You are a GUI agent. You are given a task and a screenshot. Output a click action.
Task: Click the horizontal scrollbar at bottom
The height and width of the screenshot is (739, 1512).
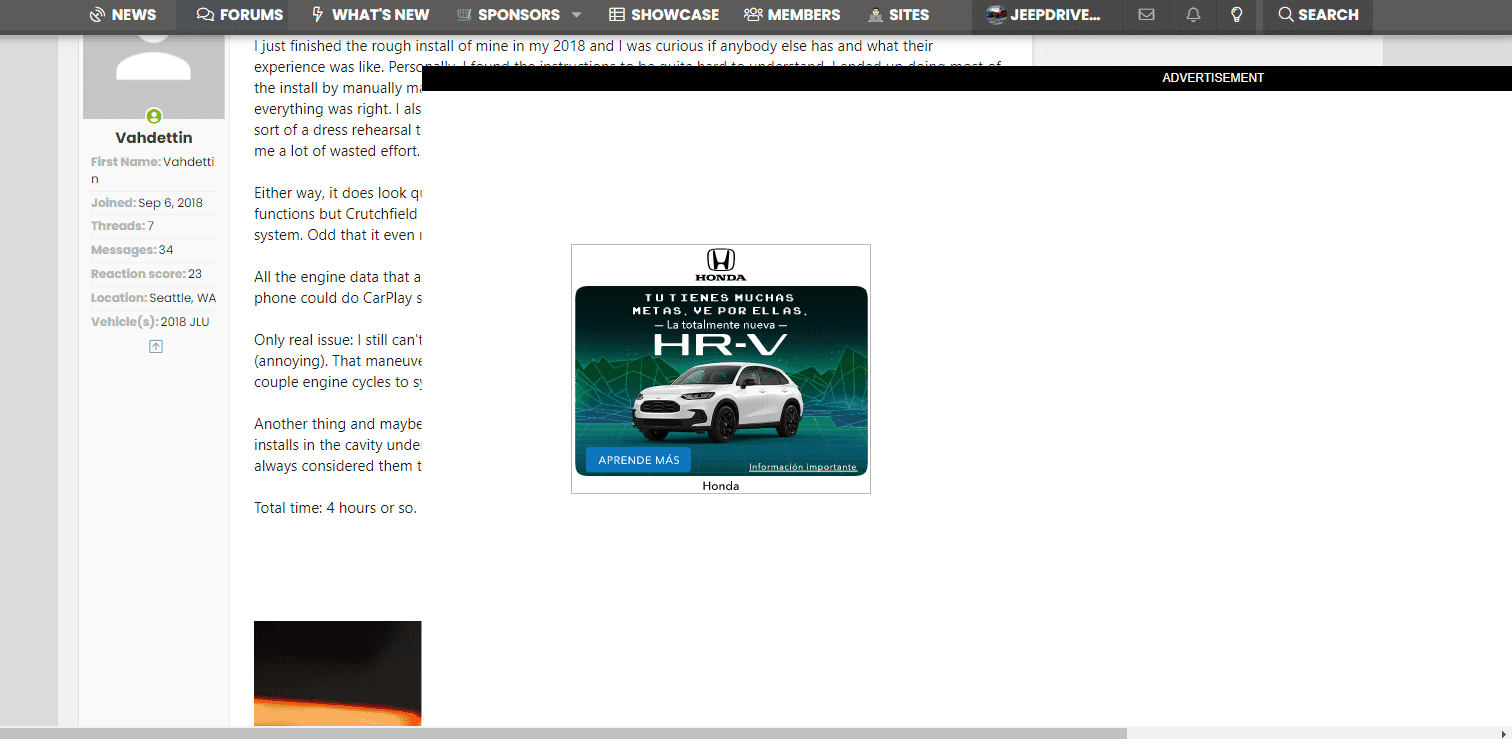[x=563, y=733]
